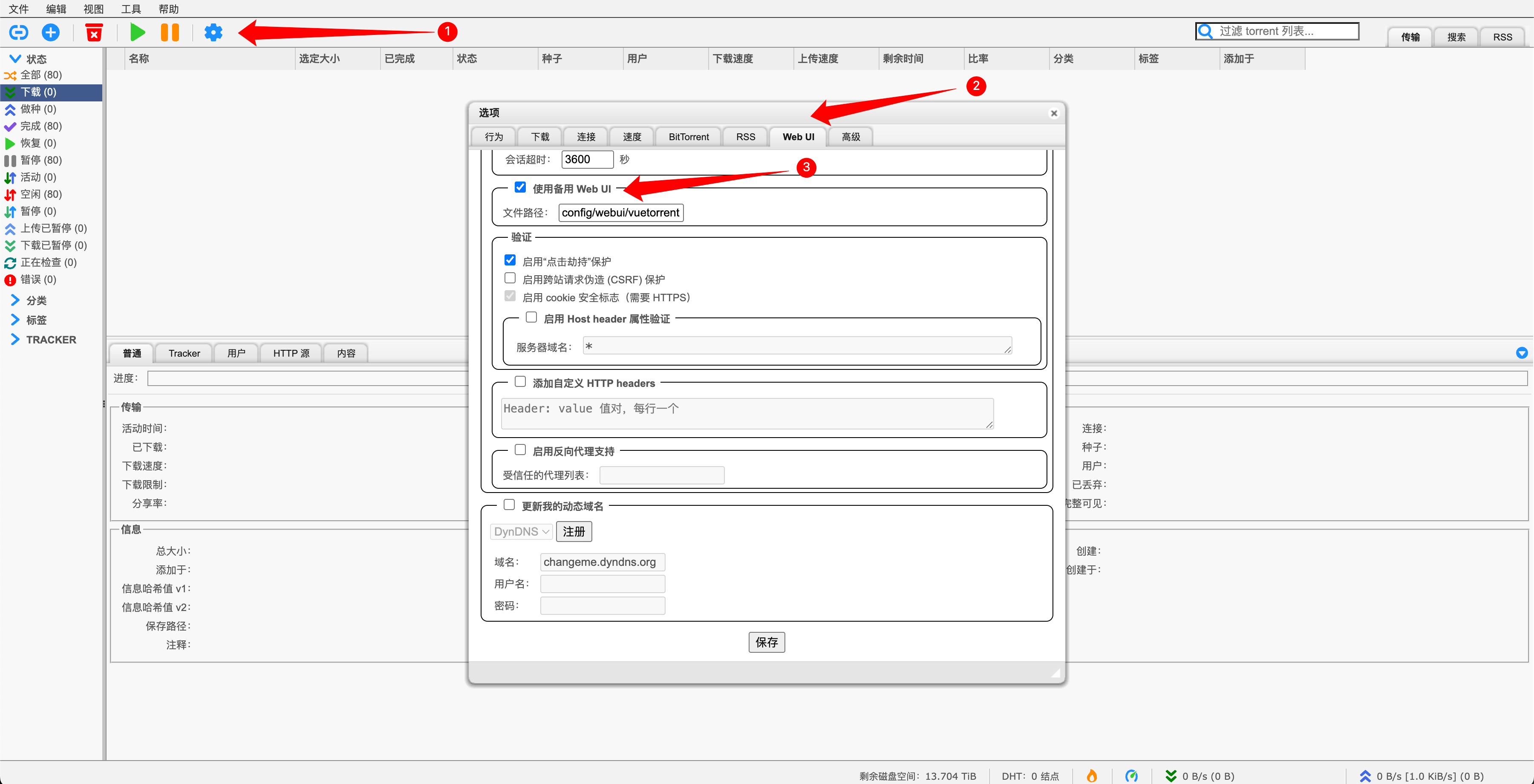Image resolution: width=1534 pixels, height=784 pixels.
Task: Sort by the 下载速度 column header
Action: point(750,58)
